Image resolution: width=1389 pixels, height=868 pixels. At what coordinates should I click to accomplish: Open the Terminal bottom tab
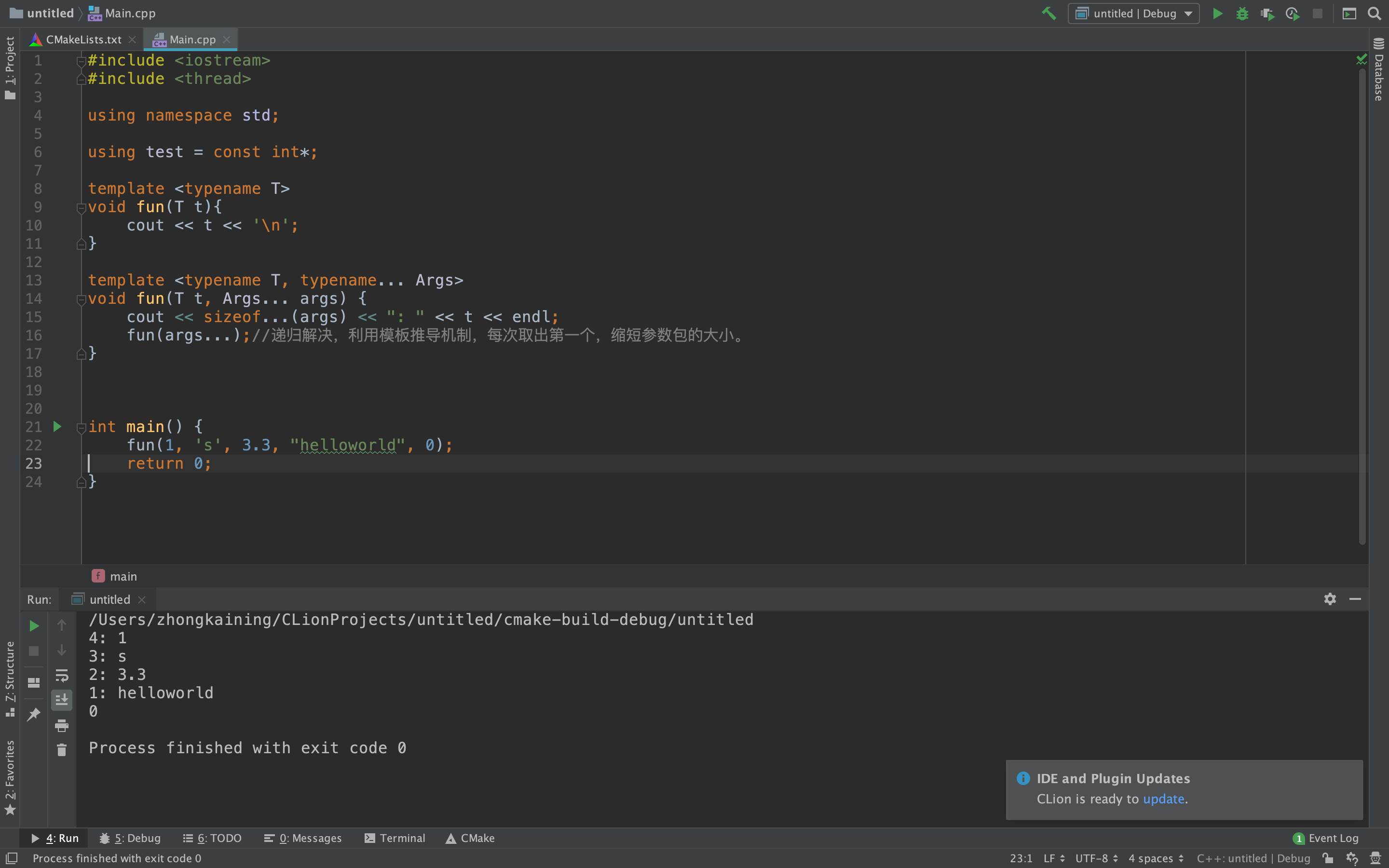395,838
